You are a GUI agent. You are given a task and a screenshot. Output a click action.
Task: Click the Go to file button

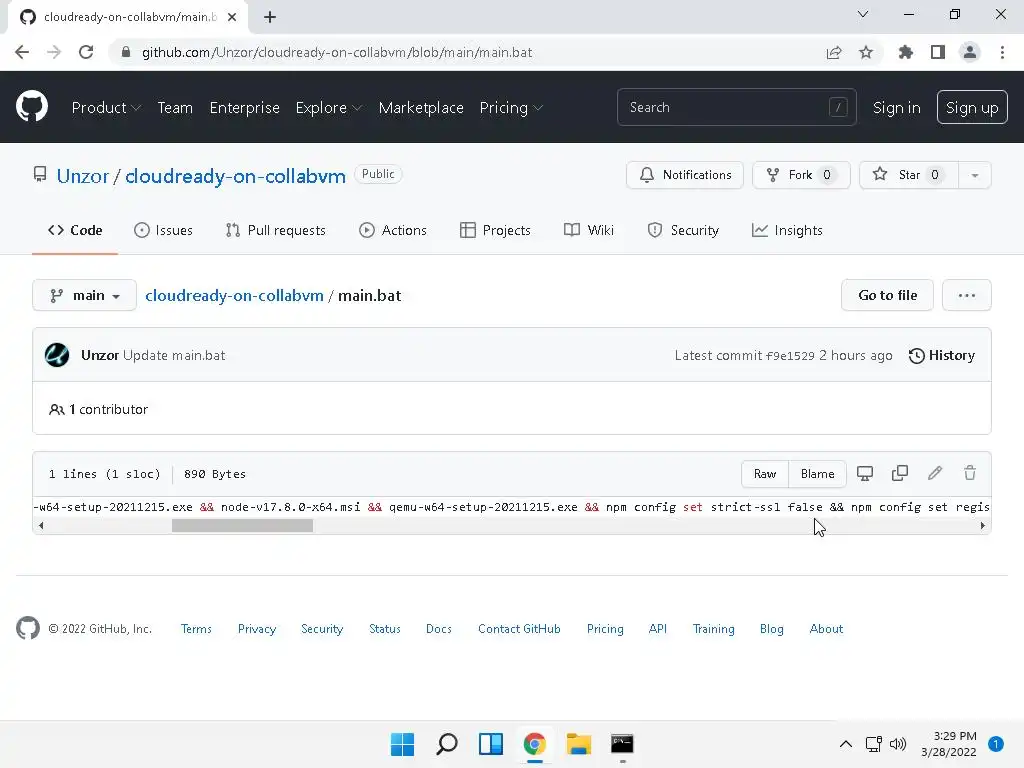click(x=887, y=295)
